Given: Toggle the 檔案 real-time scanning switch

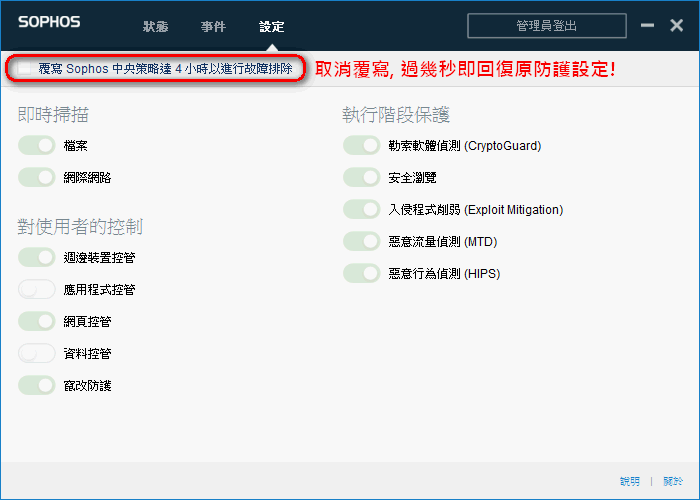Looking at the screenshot, I should point(37,146).
